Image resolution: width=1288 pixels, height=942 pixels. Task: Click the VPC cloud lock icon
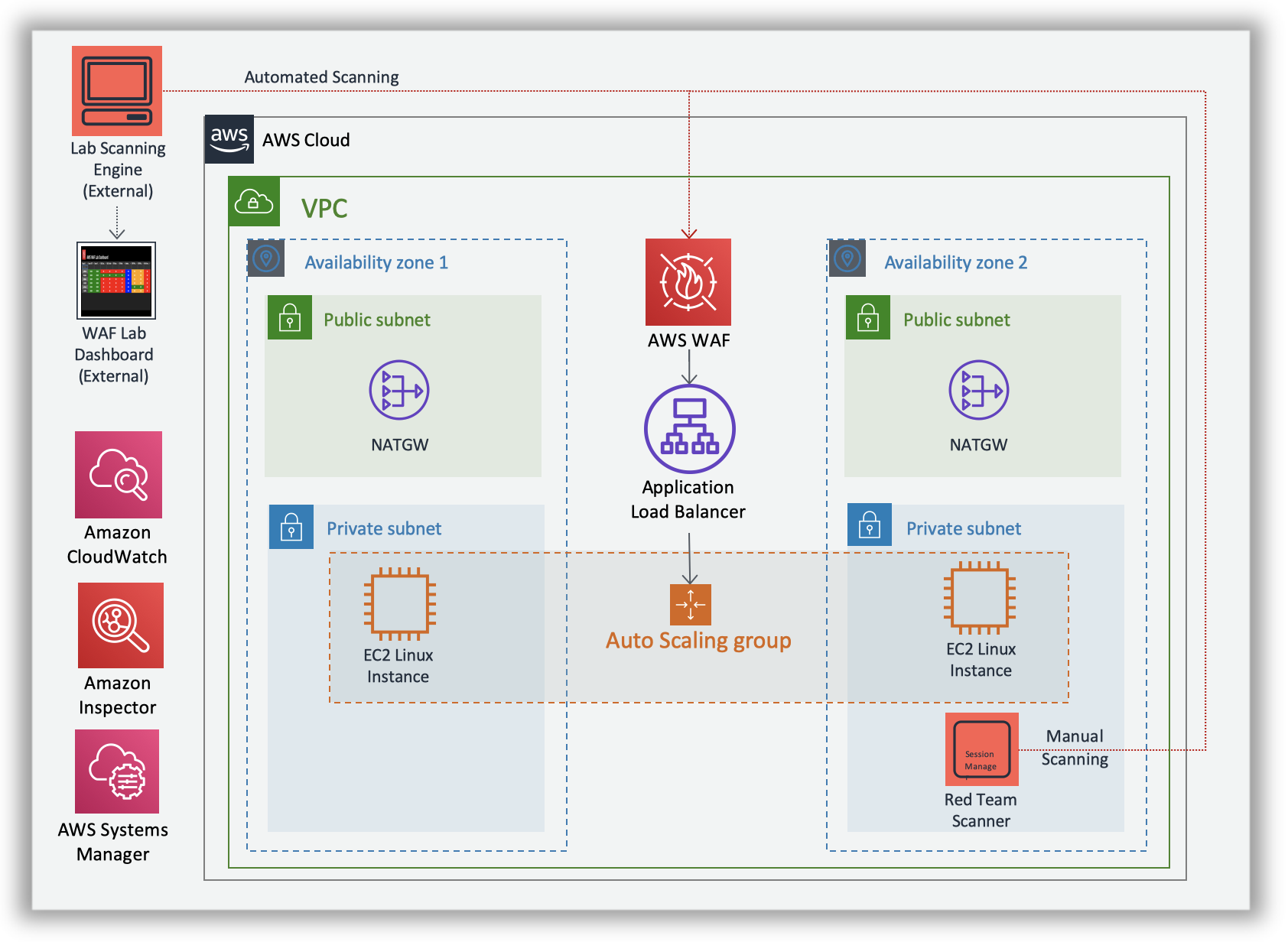coord(255,202)
